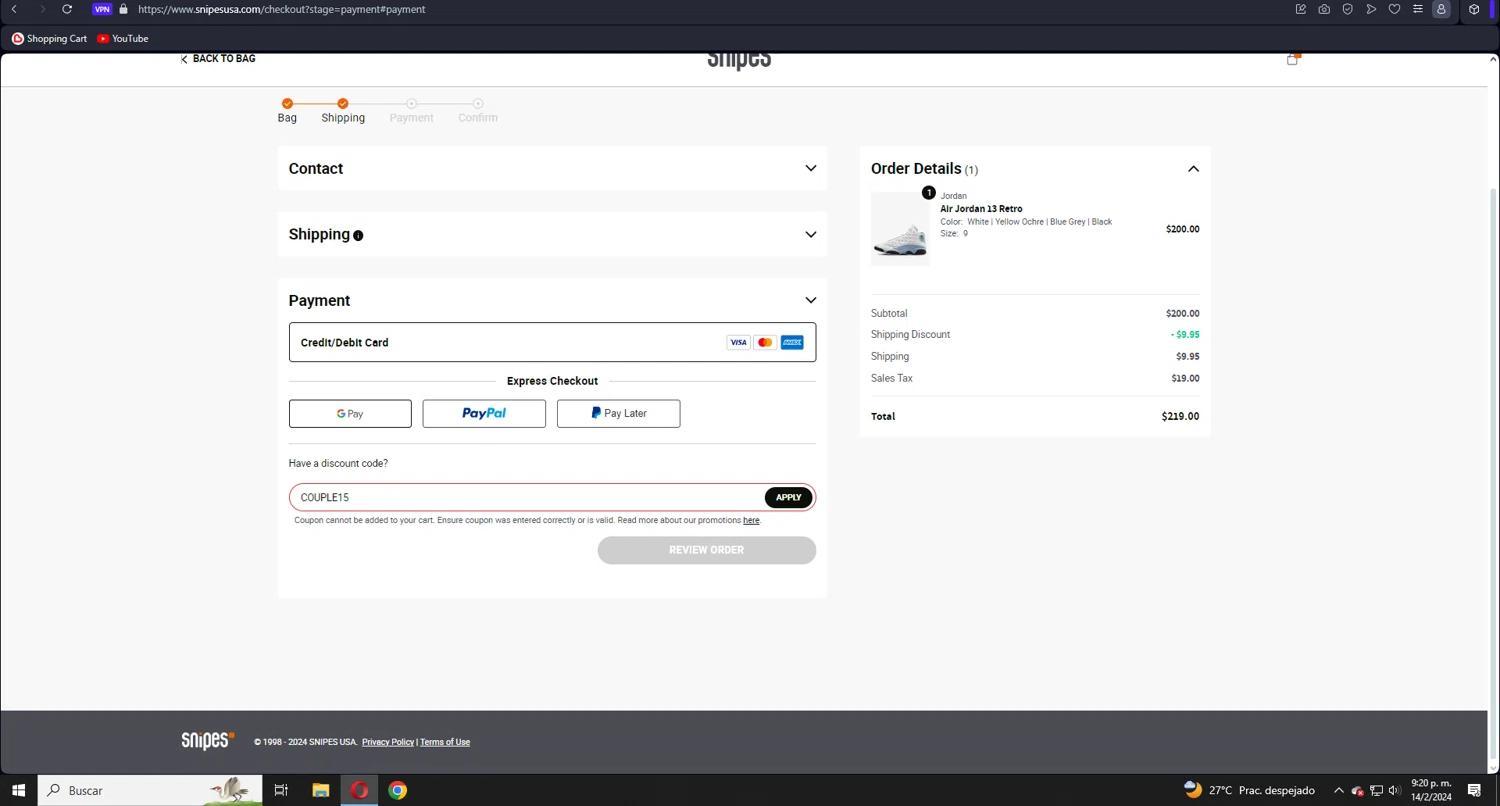Screen dimensions: 1500x806
Task: Pay with Google Pay
Action: [350, 413]
